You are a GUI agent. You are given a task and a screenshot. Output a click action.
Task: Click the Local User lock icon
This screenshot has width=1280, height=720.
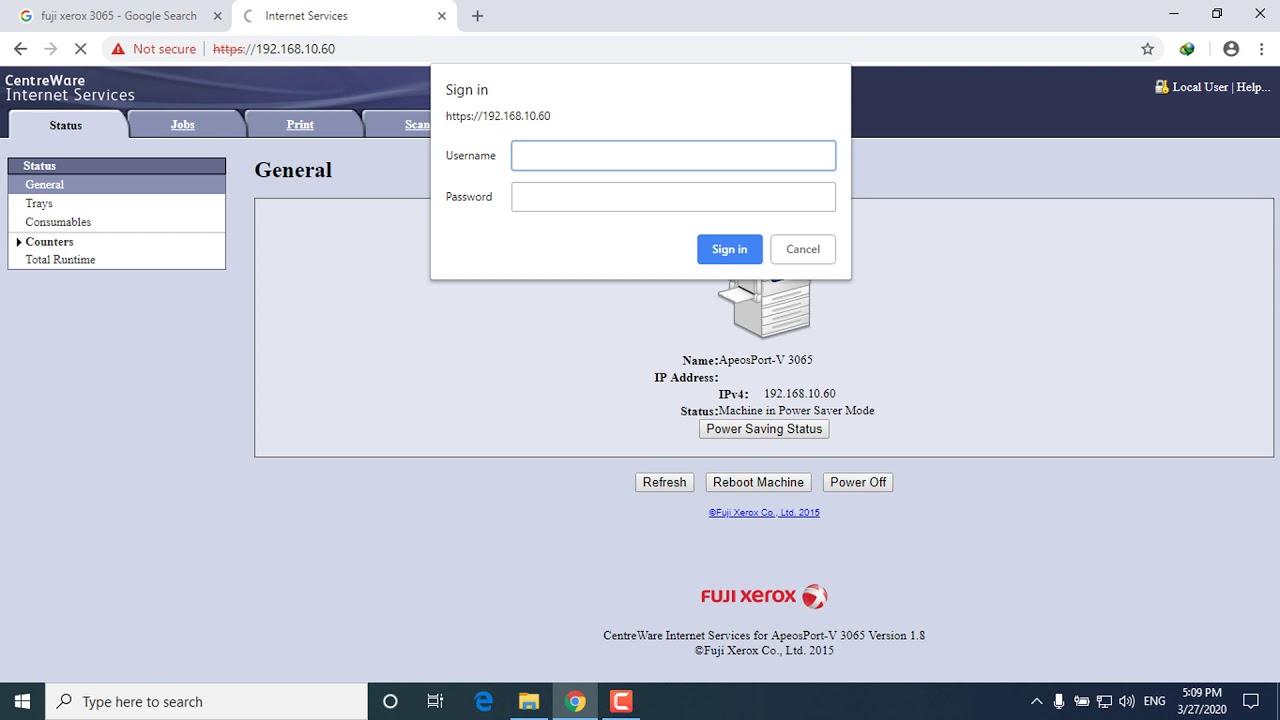[1162, 87]
